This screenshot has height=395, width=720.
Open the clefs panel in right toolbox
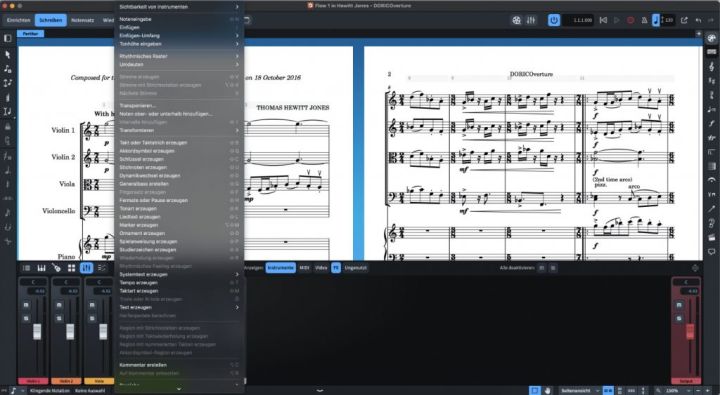(x=711, y=67)
